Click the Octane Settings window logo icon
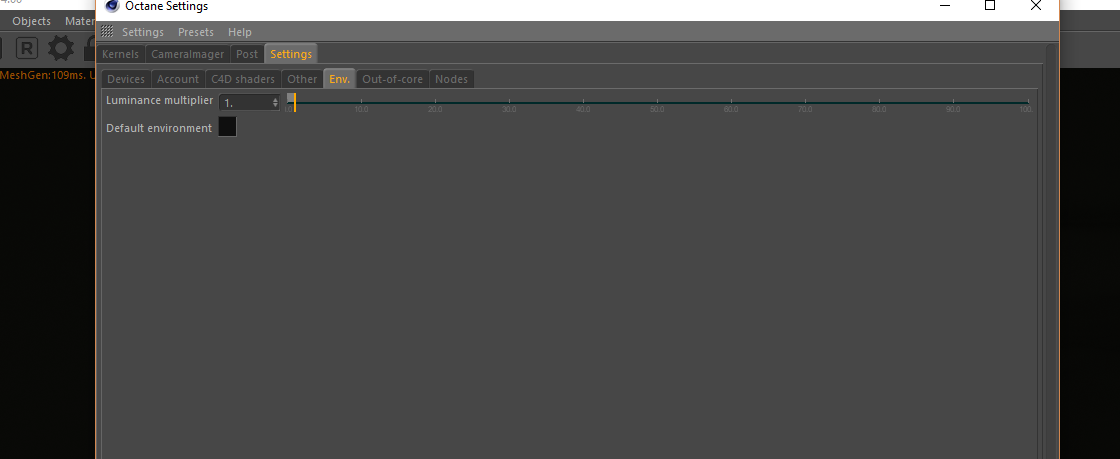This screenshot has height=459, width=1120. pyautogui.click(x=112, y=6)
